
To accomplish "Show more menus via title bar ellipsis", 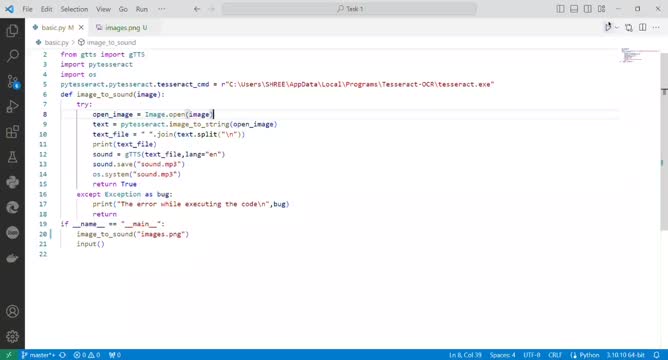I will [x=161, y=9].
